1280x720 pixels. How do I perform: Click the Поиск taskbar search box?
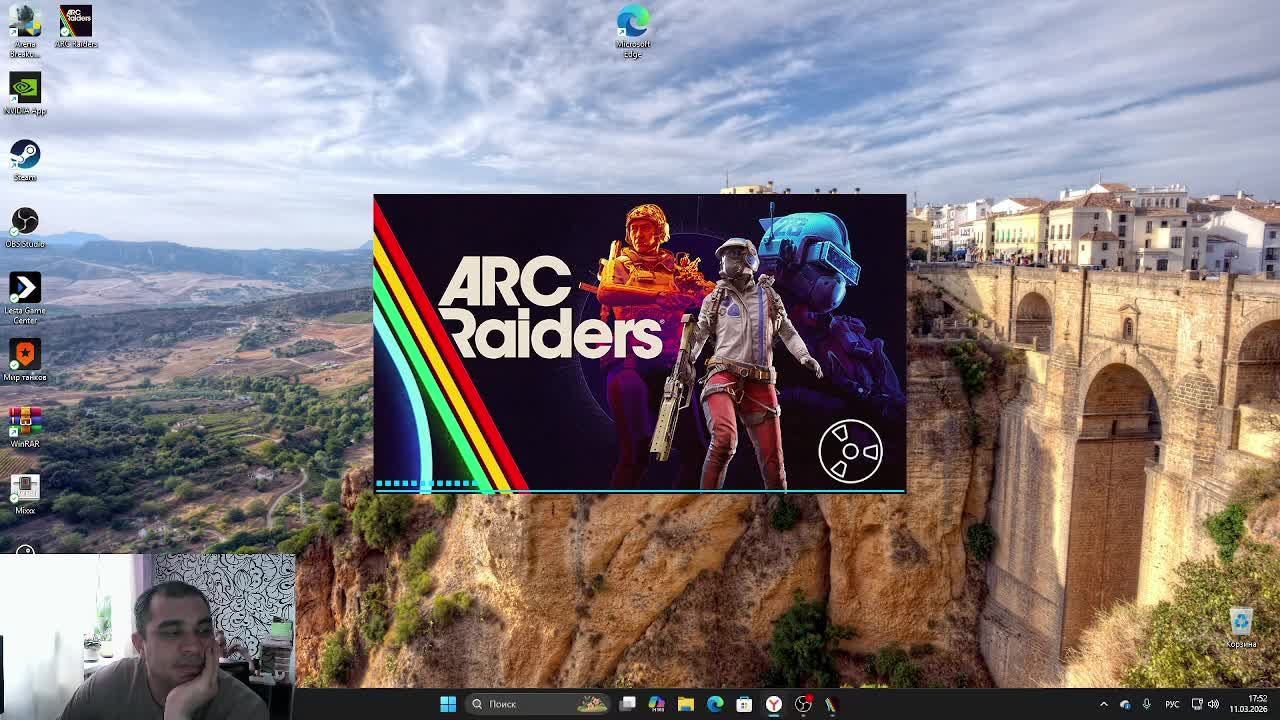[540, 704]
